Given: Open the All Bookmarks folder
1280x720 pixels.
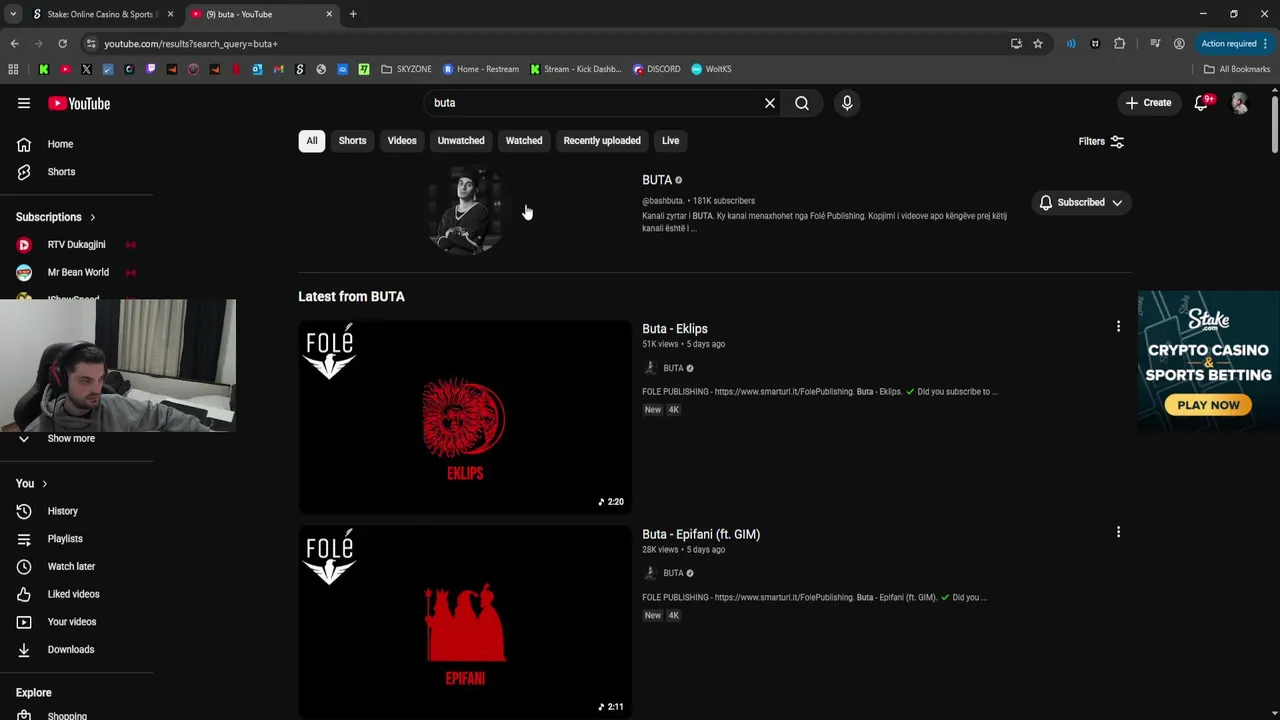Looking at the screenshot, I should click(1237, 69).
